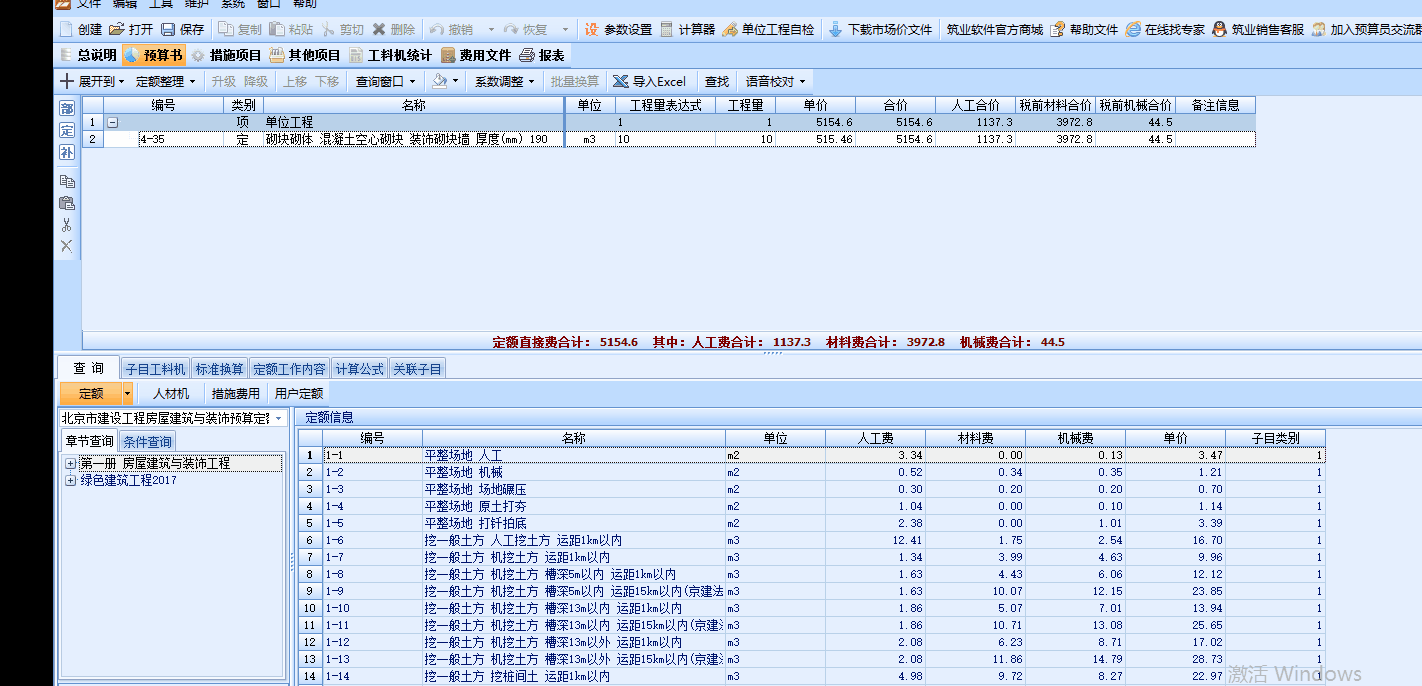Click 下载市场价文件 download icon
This screenshot has width=1422, height=686.
836,30
